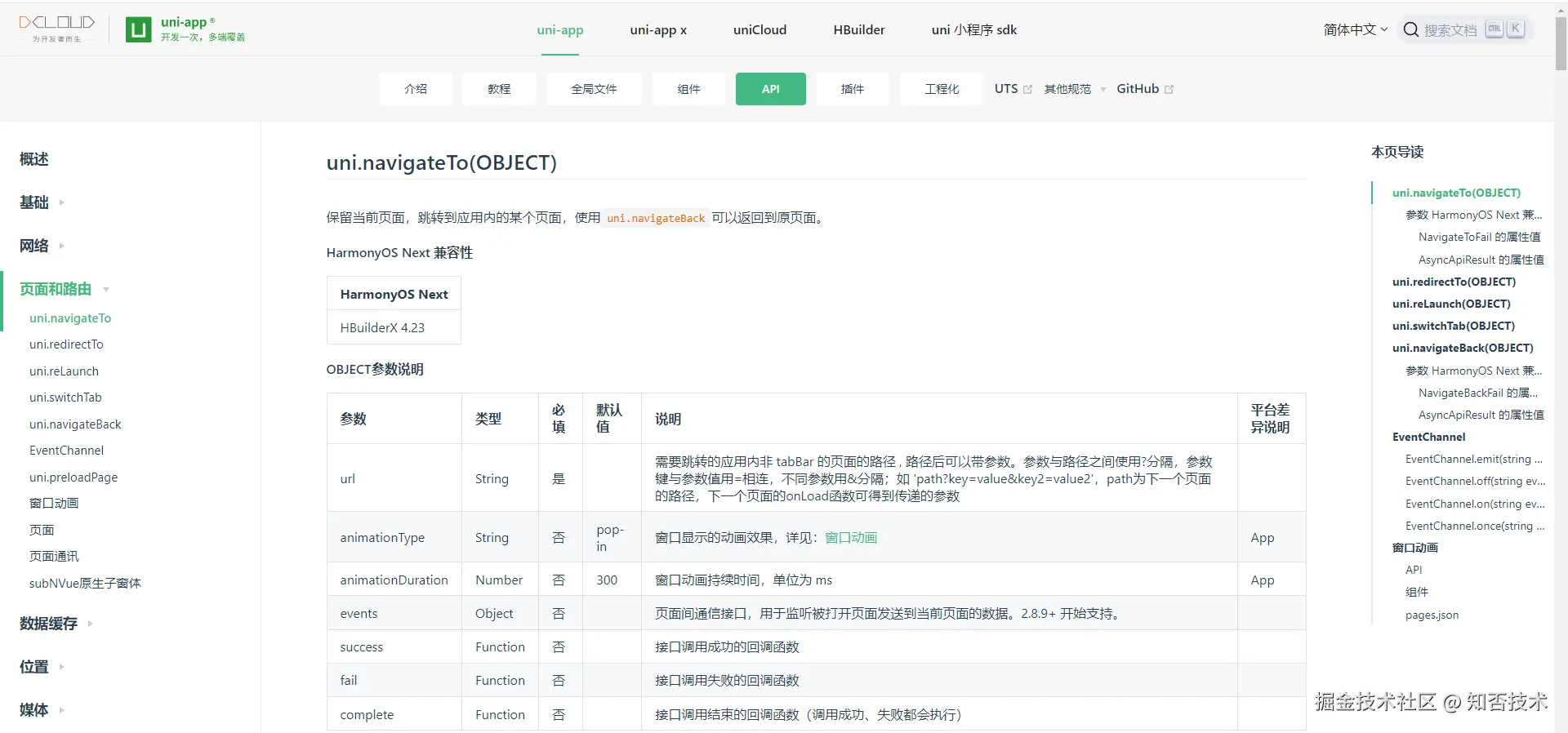Image resolution: width=1568 pixels, height=733 pixels.
Task: Expand the 媒体 sidebar section
Action: (x=42, y=710)
